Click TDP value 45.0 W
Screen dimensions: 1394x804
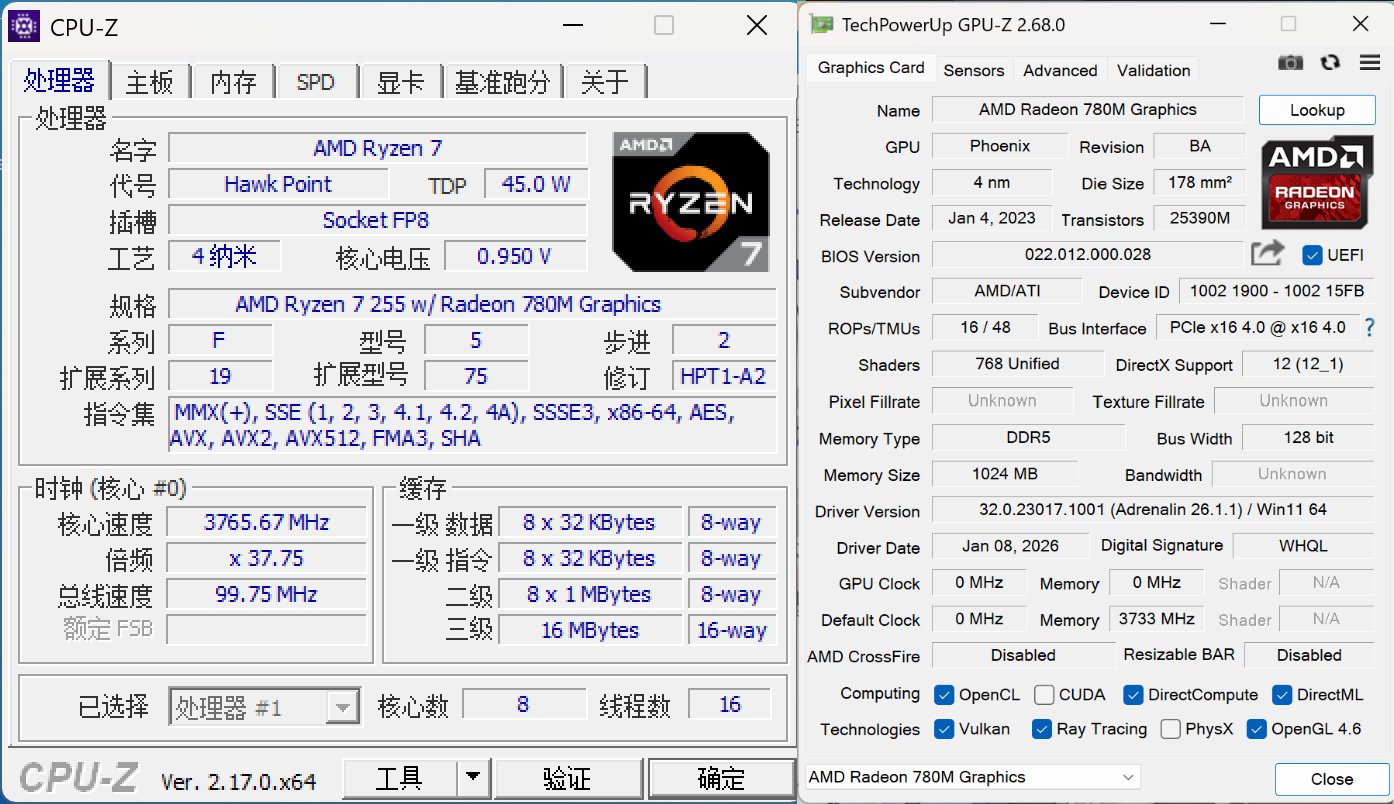pos(536,184)
